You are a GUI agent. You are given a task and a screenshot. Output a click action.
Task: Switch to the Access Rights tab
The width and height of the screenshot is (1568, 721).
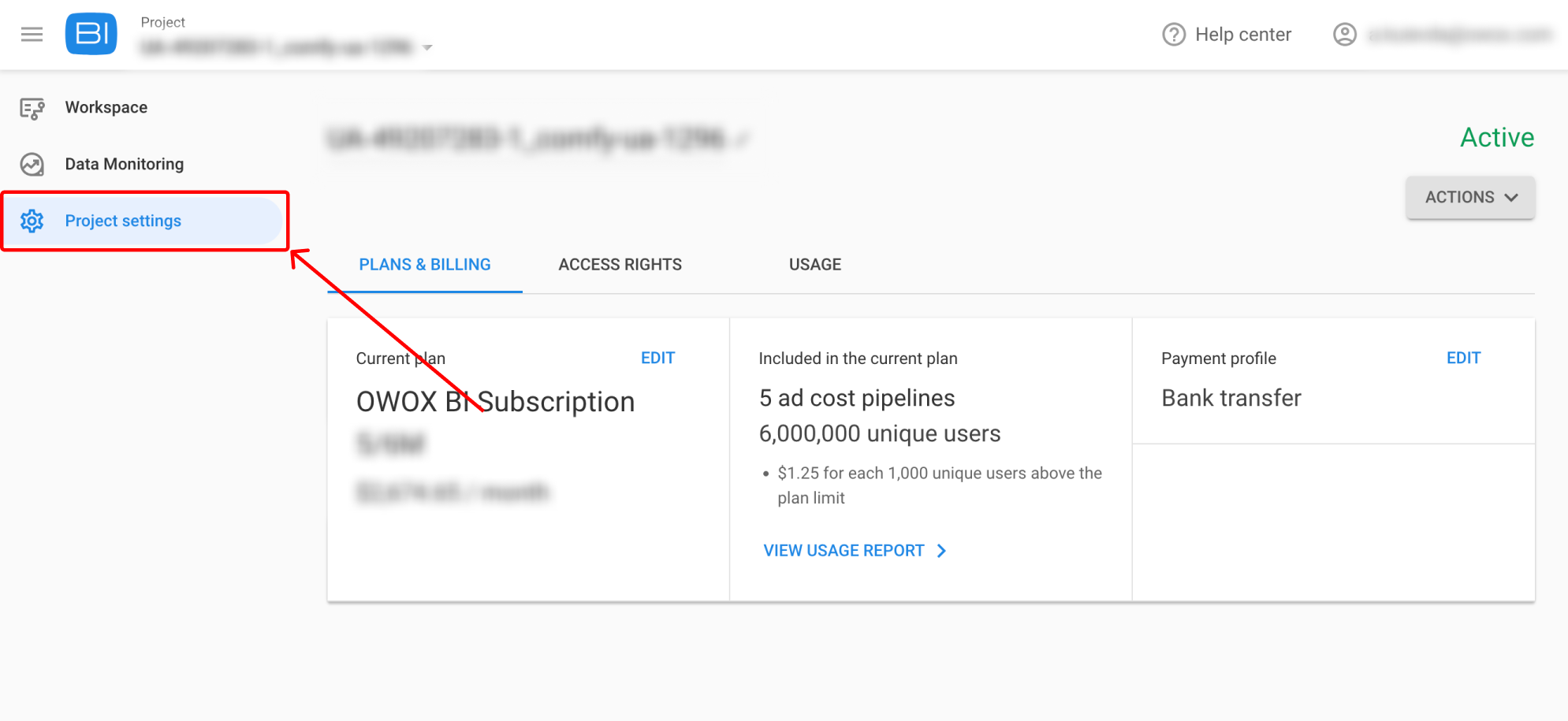(x=620, y=265)
